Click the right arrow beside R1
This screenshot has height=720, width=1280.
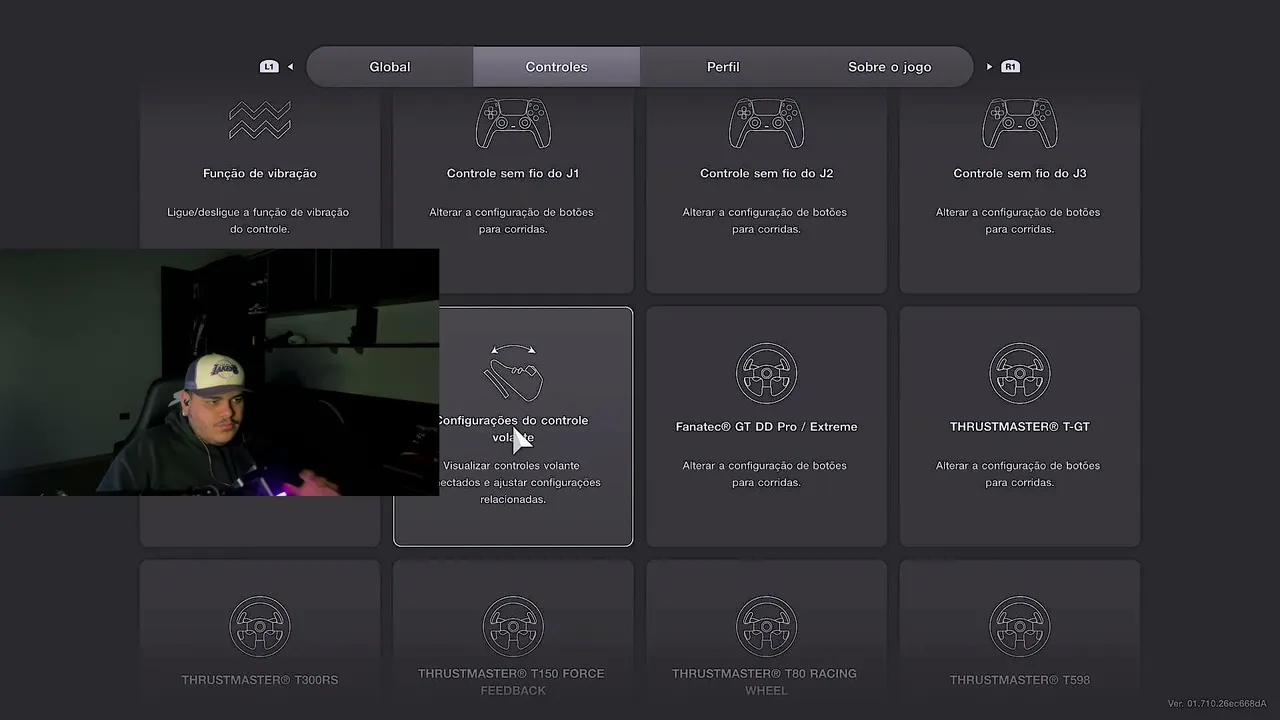989,67
